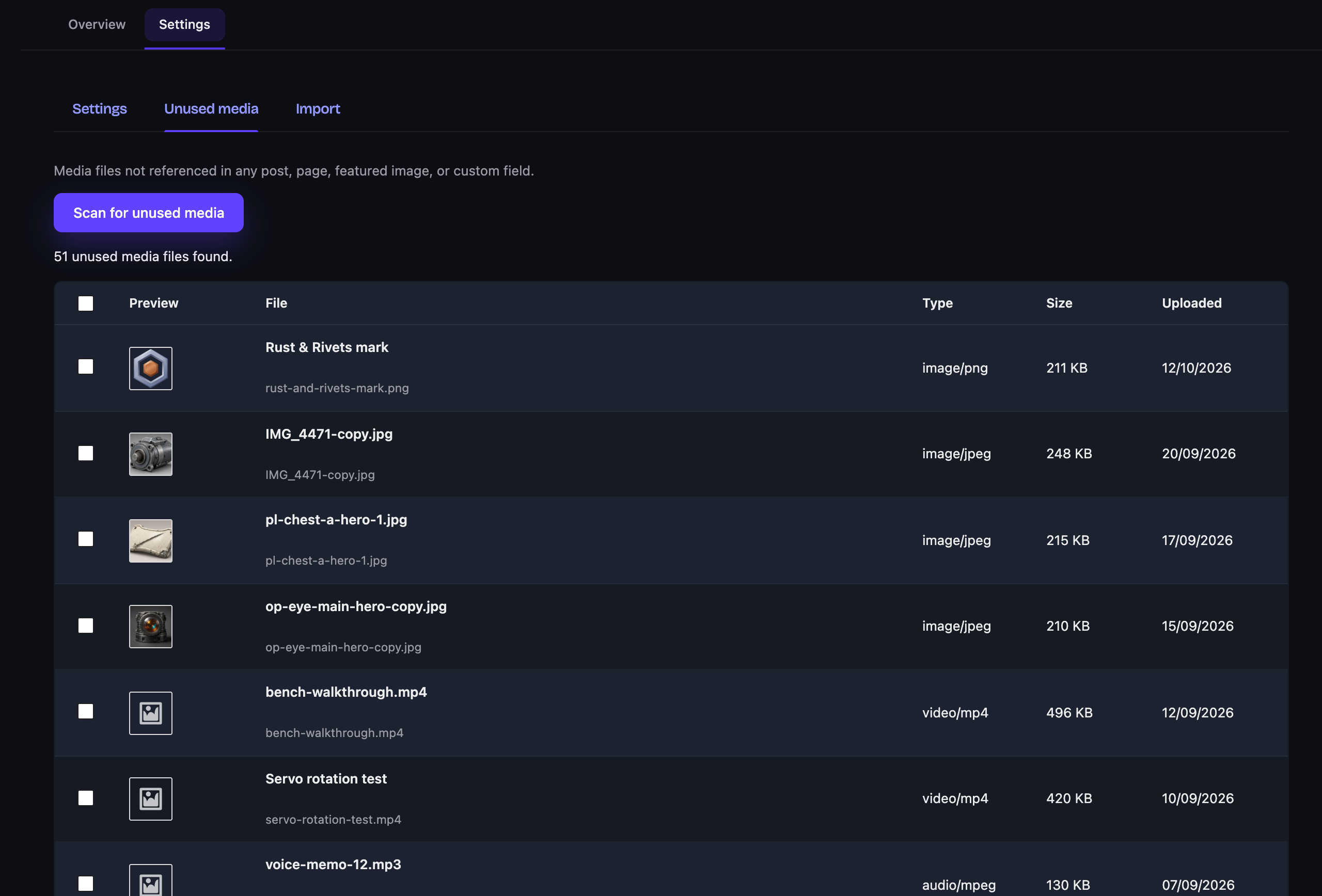Click Scan for unused media button
Viewport: 1322px width, 896px height.
click(149, 213)
